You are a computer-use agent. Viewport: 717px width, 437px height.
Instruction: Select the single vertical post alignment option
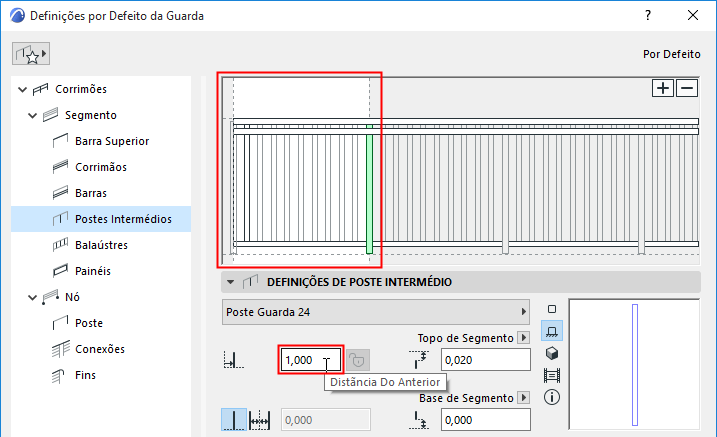point(234,420)
